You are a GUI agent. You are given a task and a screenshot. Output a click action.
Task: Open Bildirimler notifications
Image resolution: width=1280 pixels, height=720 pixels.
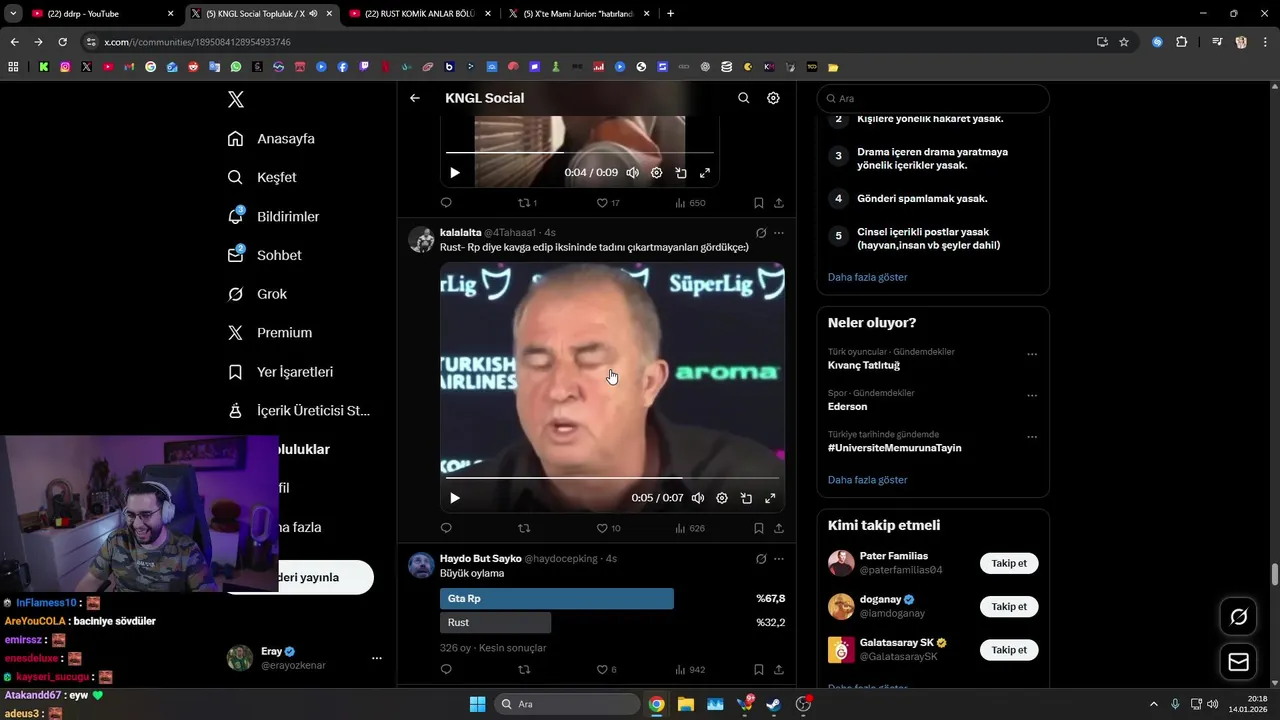273,216
